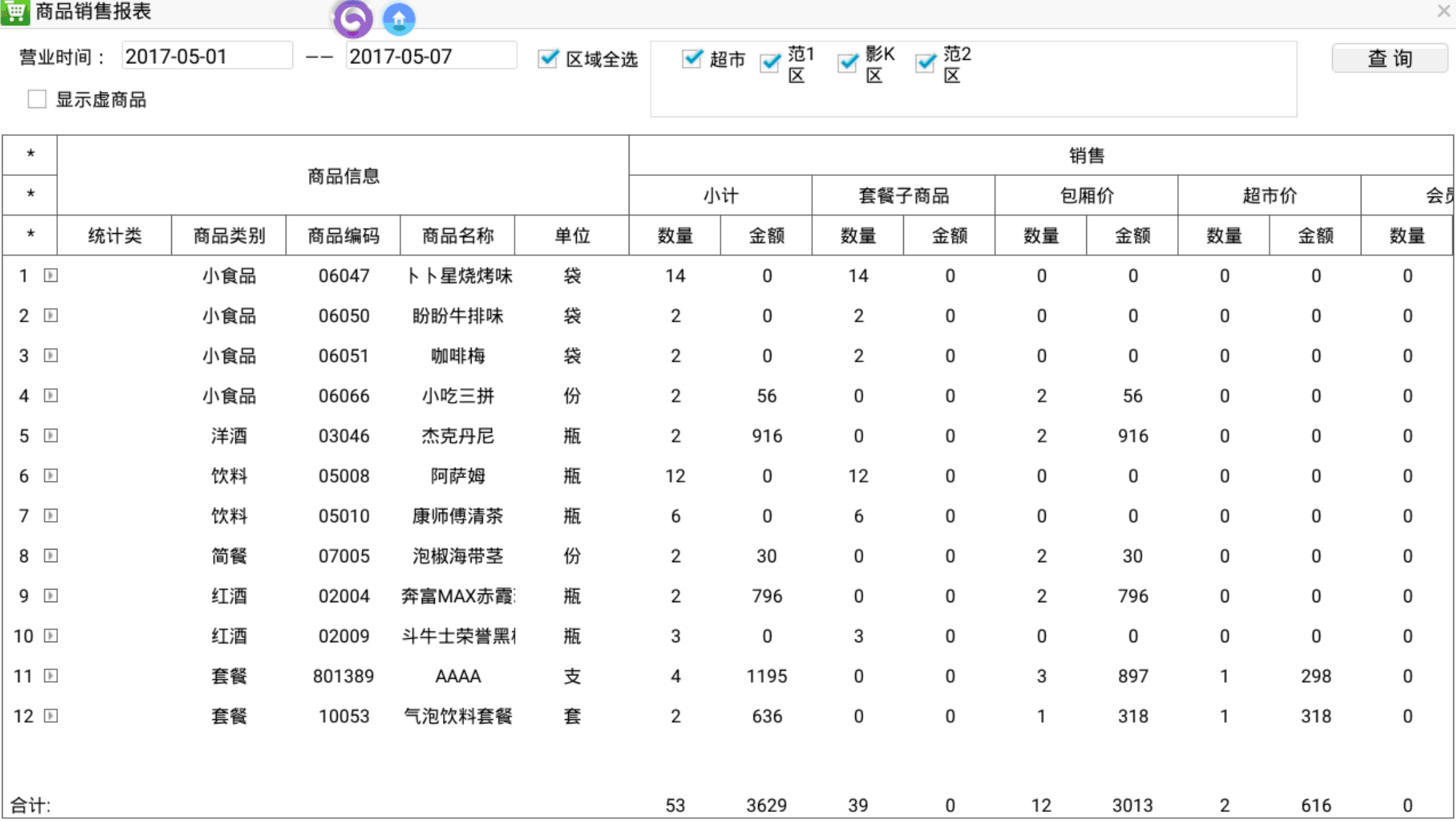Expand row 1 卜卜星烧烤味

(x=51, y=275)
